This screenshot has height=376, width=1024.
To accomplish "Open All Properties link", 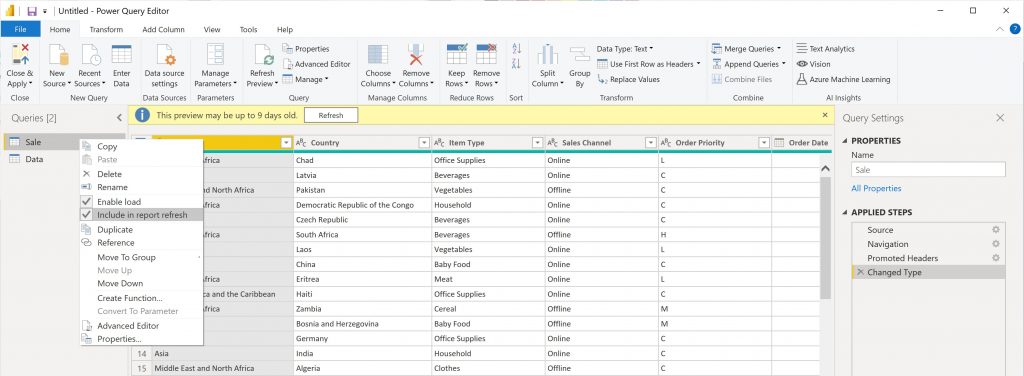I will click(876, 189).
